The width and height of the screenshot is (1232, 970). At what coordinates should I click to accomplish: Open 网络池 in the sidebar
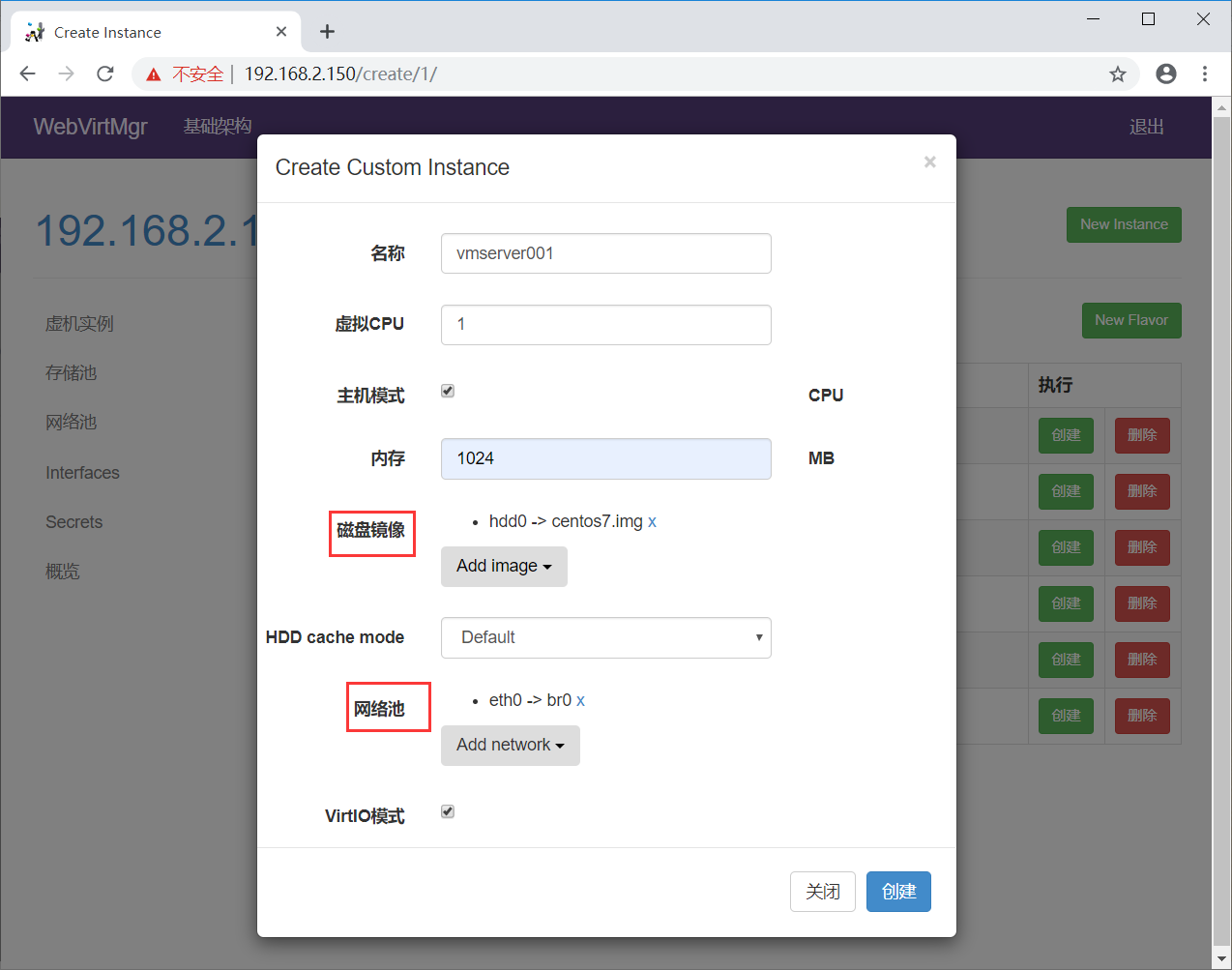(72, 423)
